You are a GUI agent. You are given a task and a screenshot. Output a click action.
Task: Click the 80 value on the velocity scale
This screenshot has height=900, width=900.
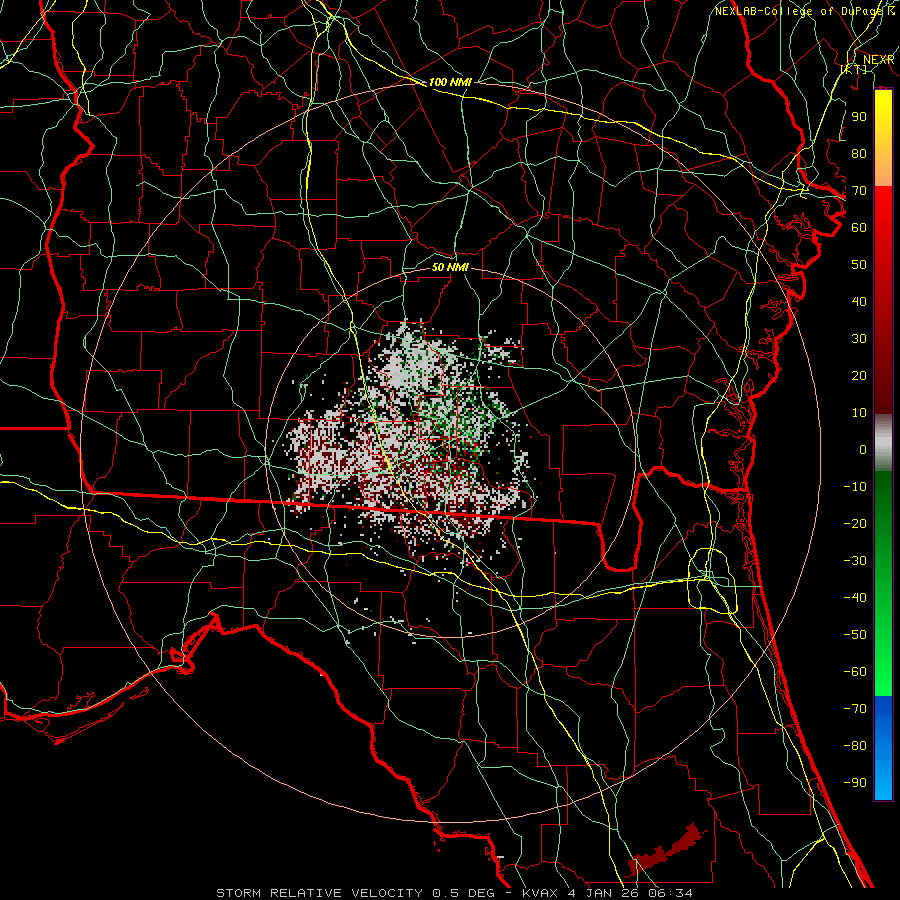[859, 154]
